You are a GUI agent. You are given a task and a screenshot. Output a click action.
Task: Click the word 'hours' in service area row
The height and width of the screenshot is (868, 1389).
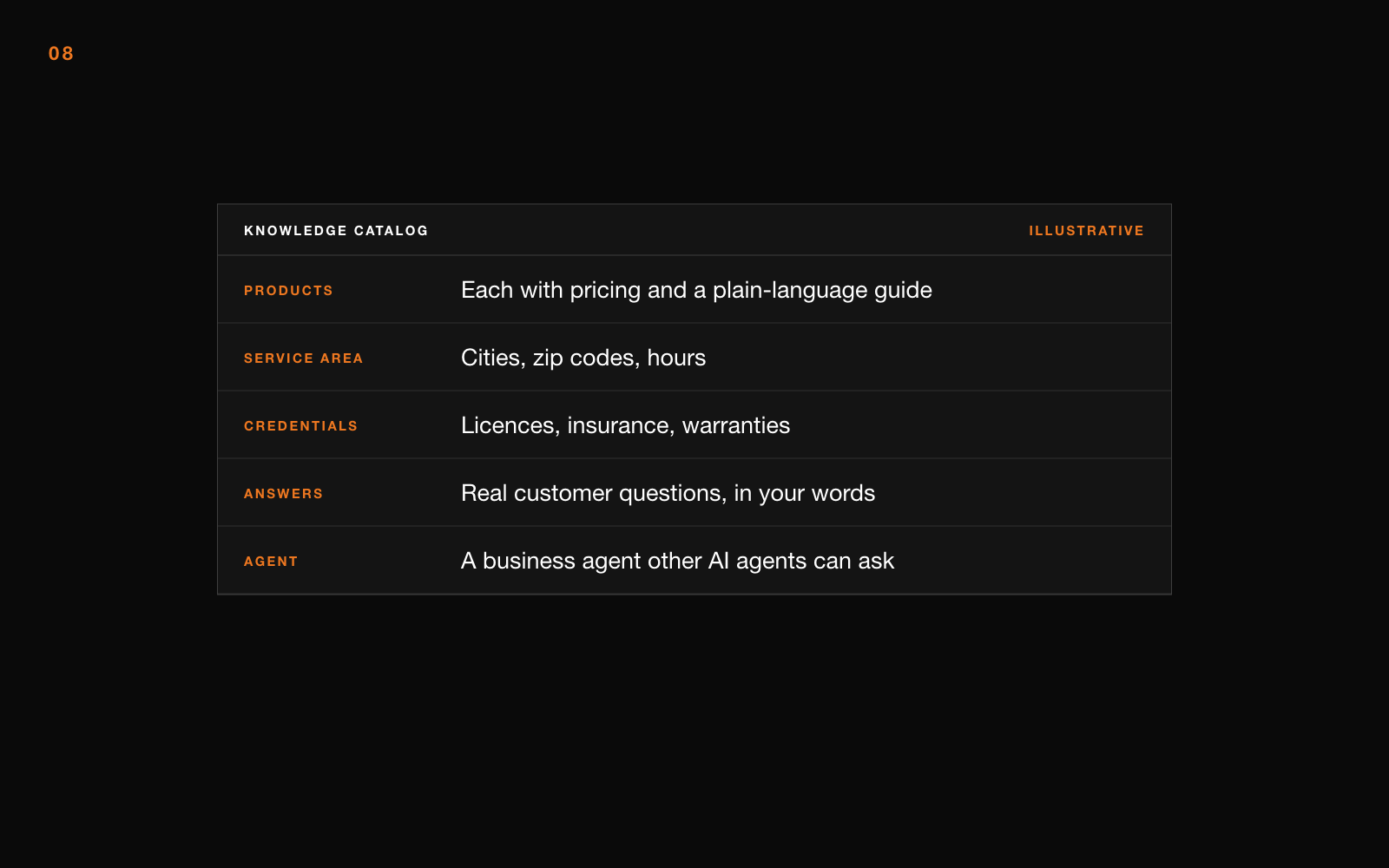click(676, 358)
